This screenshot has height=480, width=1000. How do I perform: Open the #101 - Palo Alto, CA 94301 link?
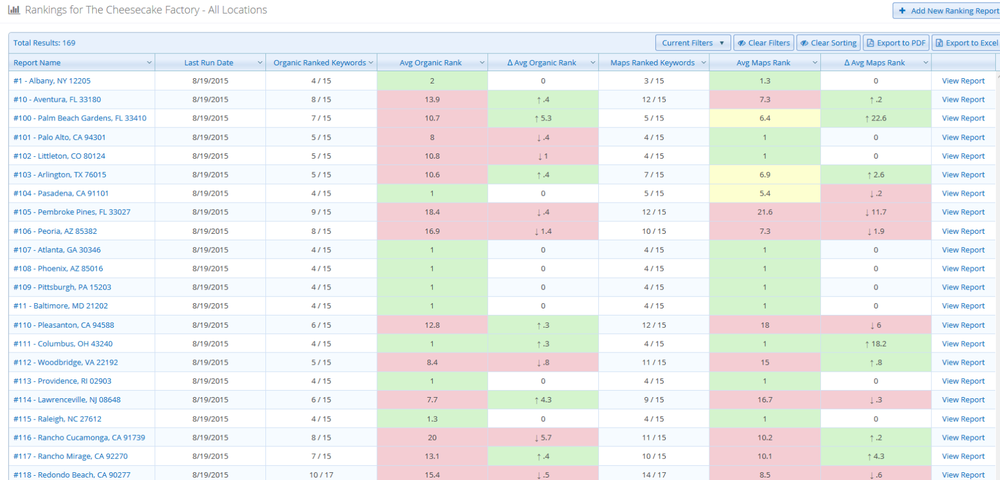point(59,137)
